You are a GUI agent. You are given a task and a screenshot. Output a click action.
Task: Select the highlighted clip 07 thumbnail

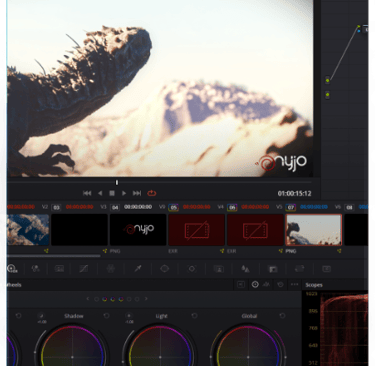pos(314,230)
